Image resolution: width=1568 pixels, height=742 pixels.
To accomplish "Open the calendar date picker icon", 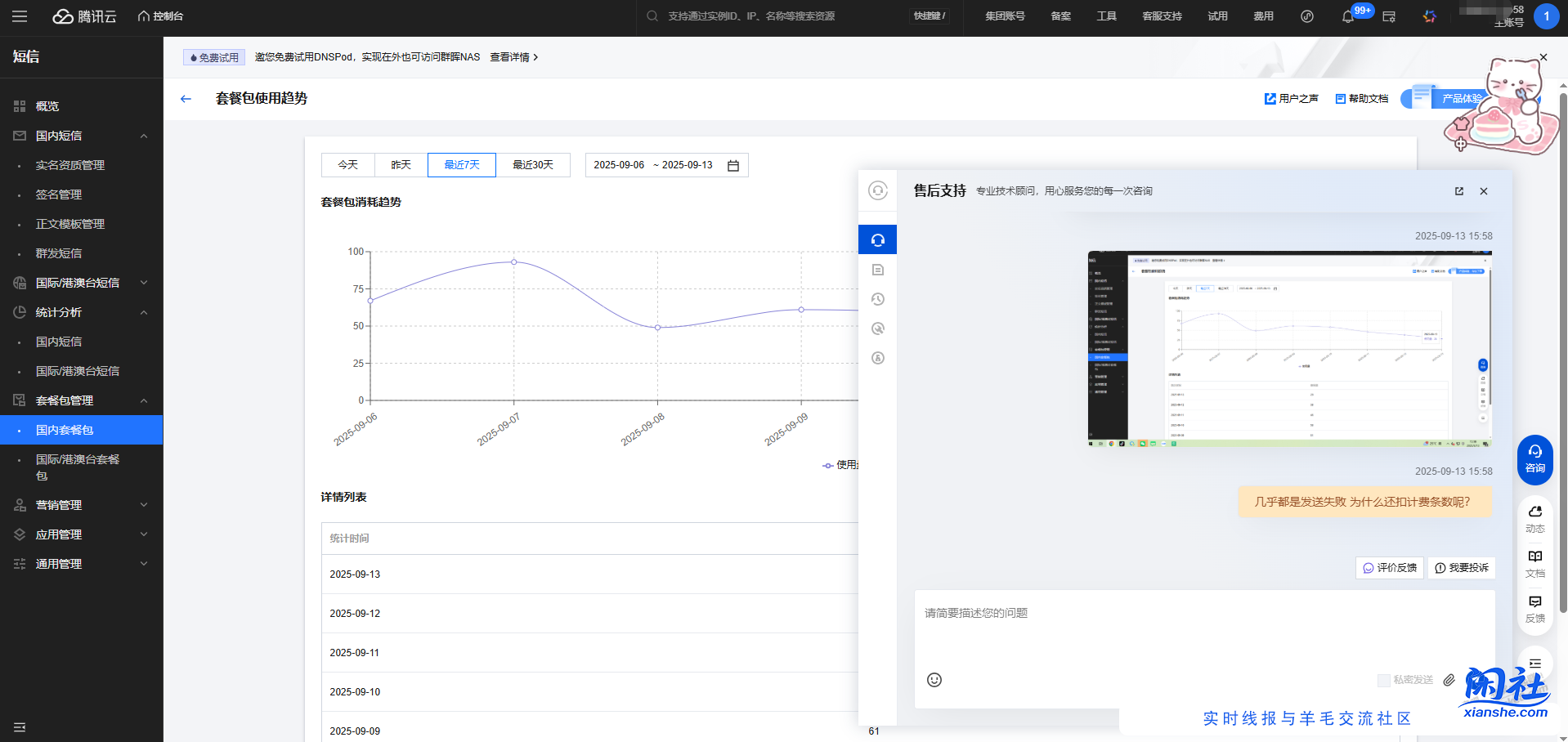I will (733, 165).
